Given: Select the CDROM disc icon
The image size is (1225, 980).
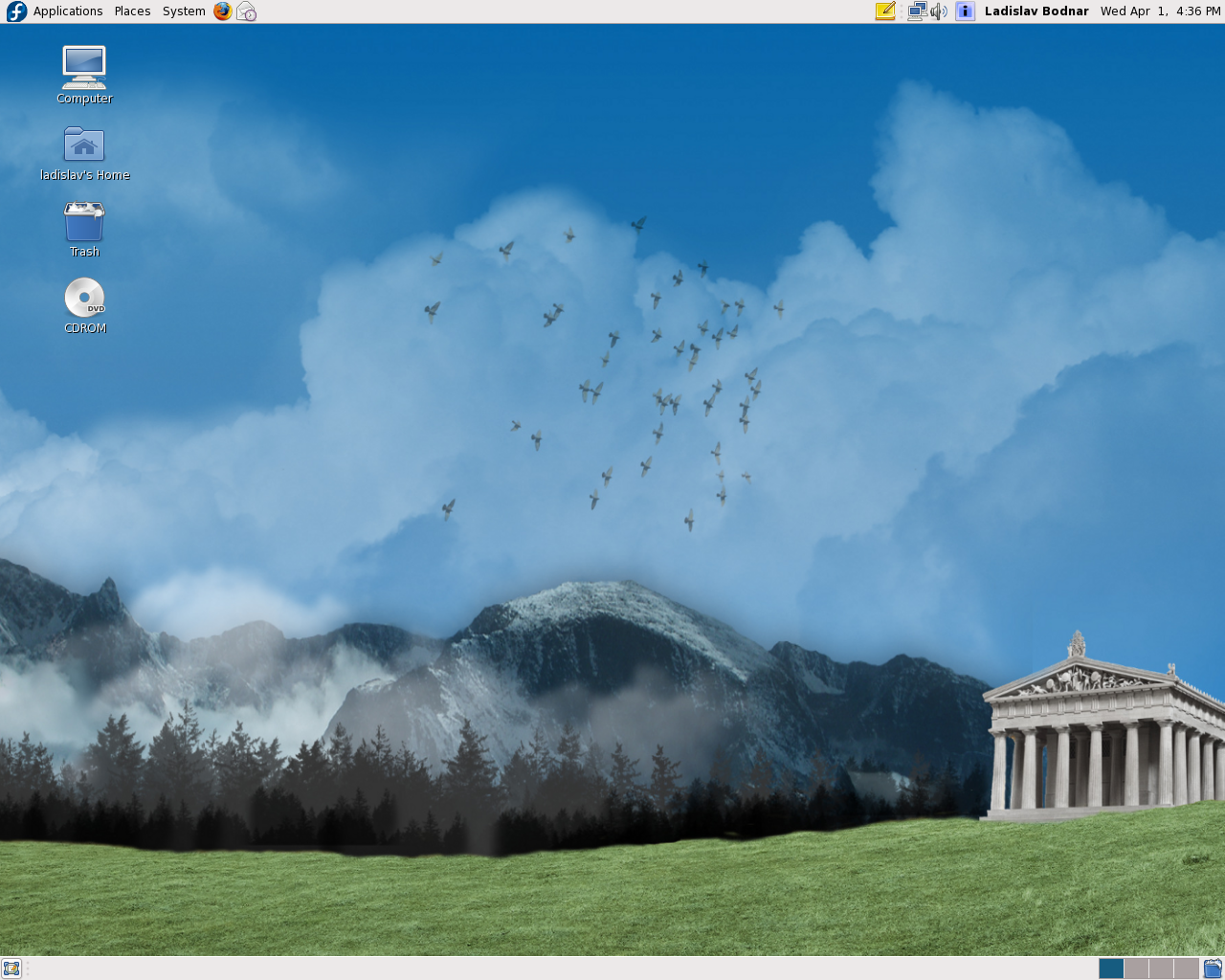Looking at the screenshot, I should pos(84,305).
